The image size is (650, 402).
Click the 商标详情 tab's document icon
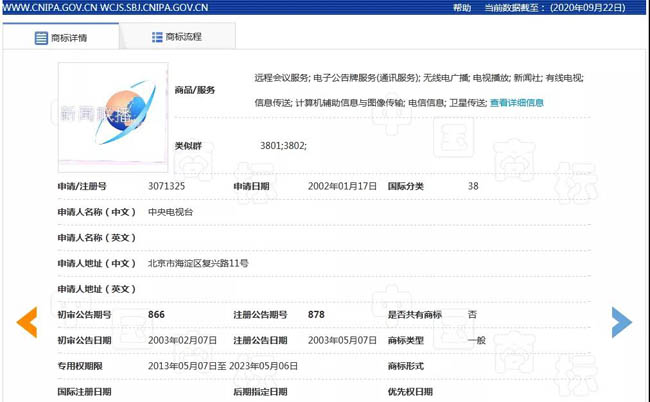41,38
